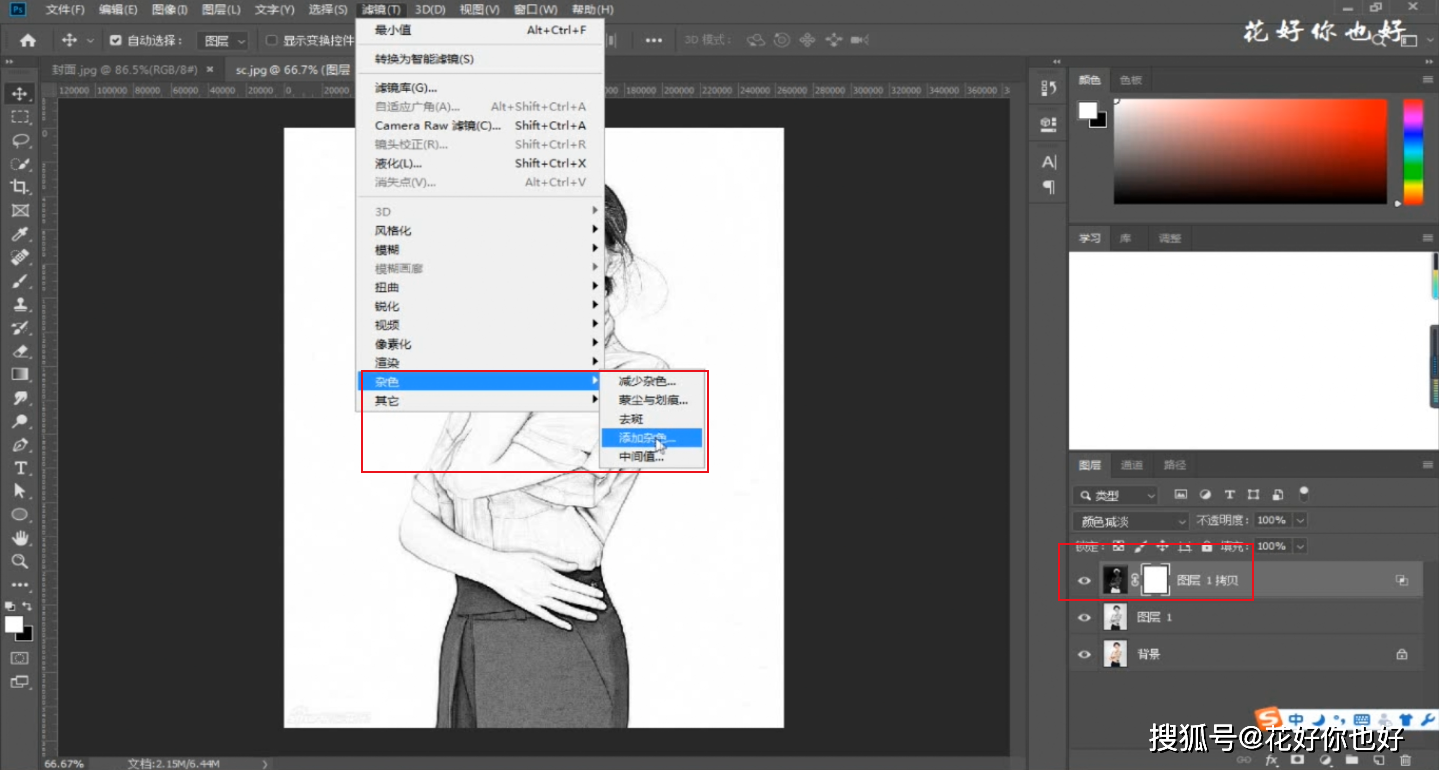Toggle the 显示变换控件 checkbox

271,41
